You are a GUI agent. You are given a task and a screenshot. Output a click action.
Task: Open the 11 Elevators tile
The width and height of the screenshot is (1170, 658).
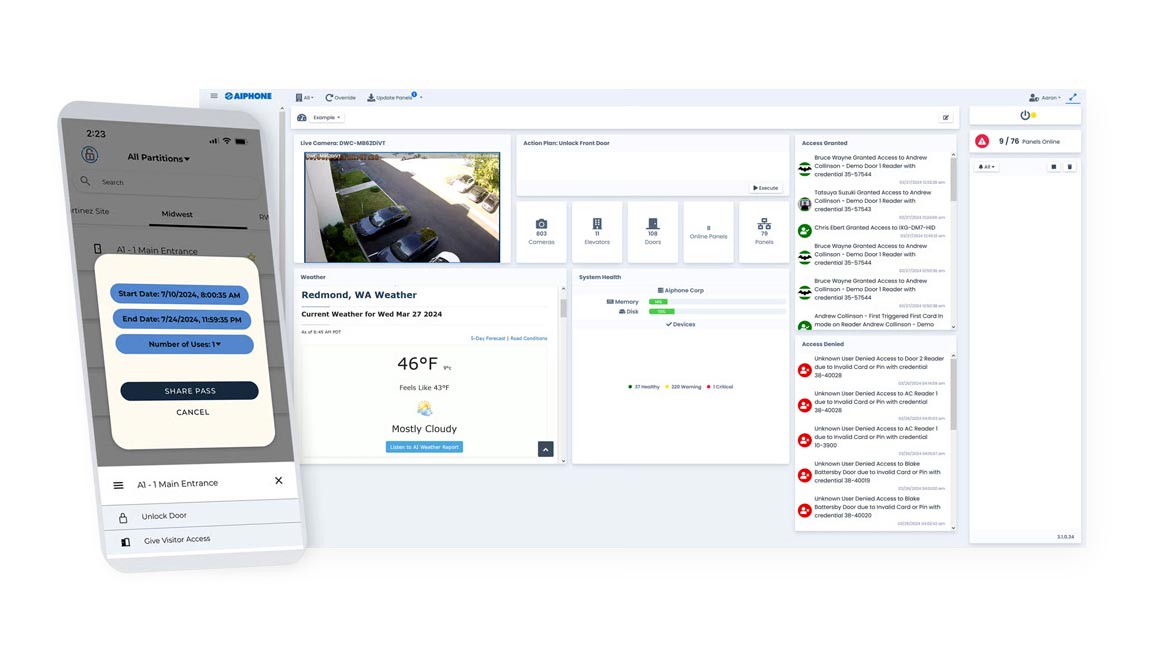597,232
